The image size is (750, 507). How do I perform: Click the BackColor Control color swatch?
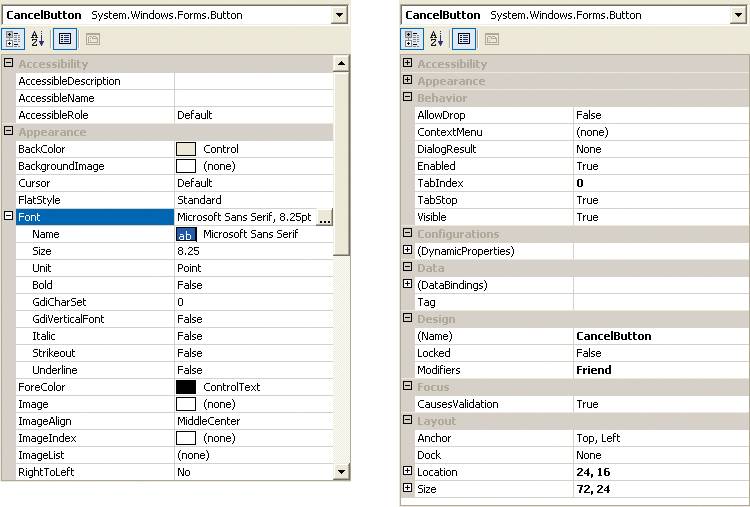click(186, 149)
